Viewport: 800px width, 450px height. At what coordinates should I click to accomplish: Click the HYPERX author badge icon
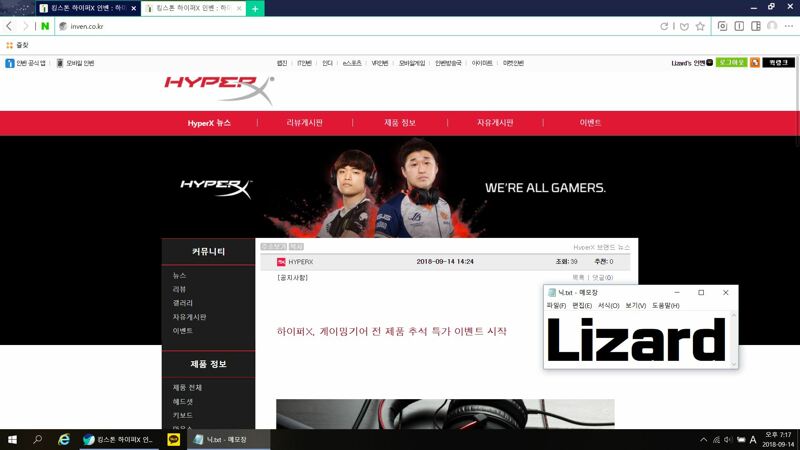click(281, 262)
